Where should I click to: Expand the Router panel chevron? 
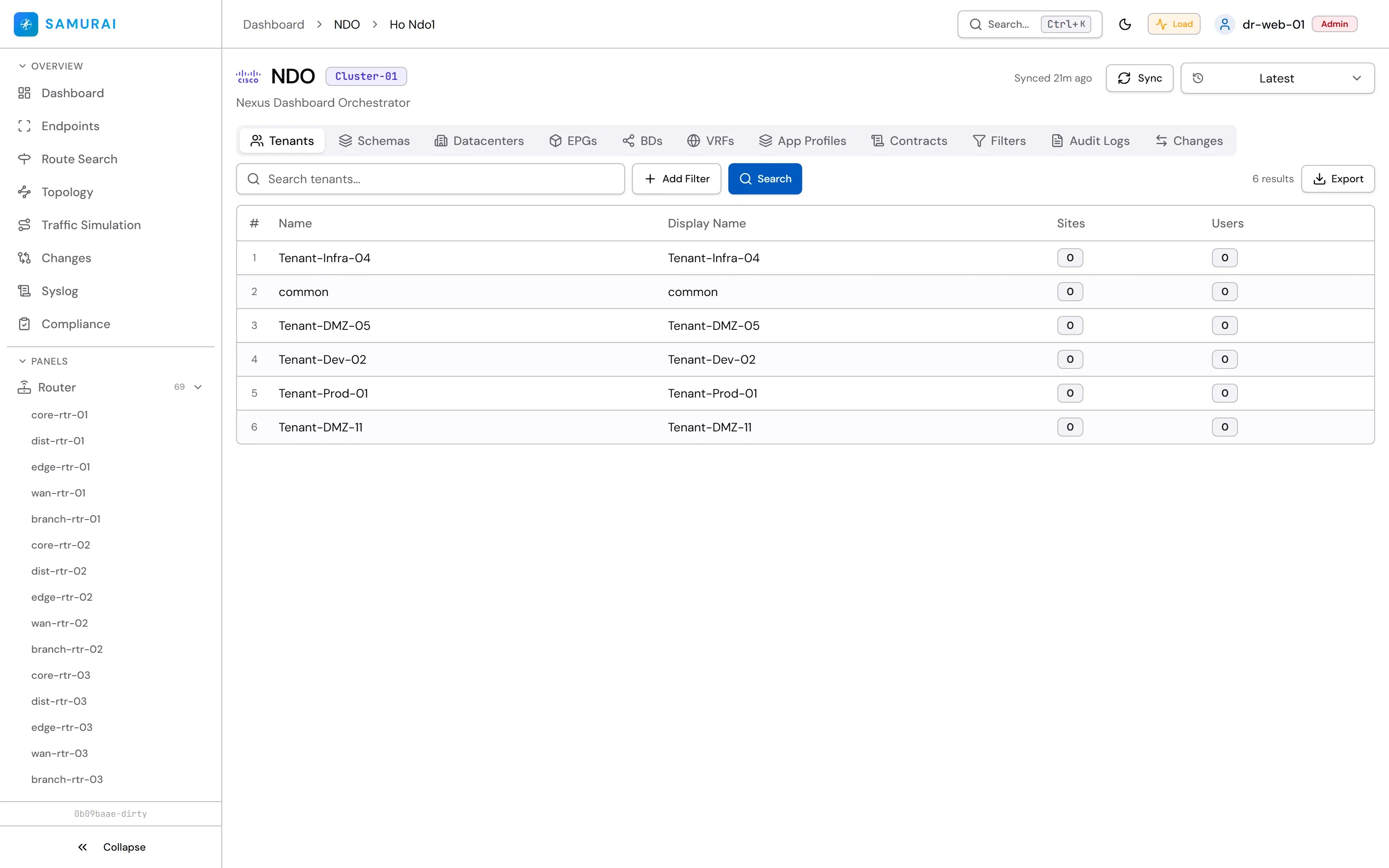(x=198, y=387)
